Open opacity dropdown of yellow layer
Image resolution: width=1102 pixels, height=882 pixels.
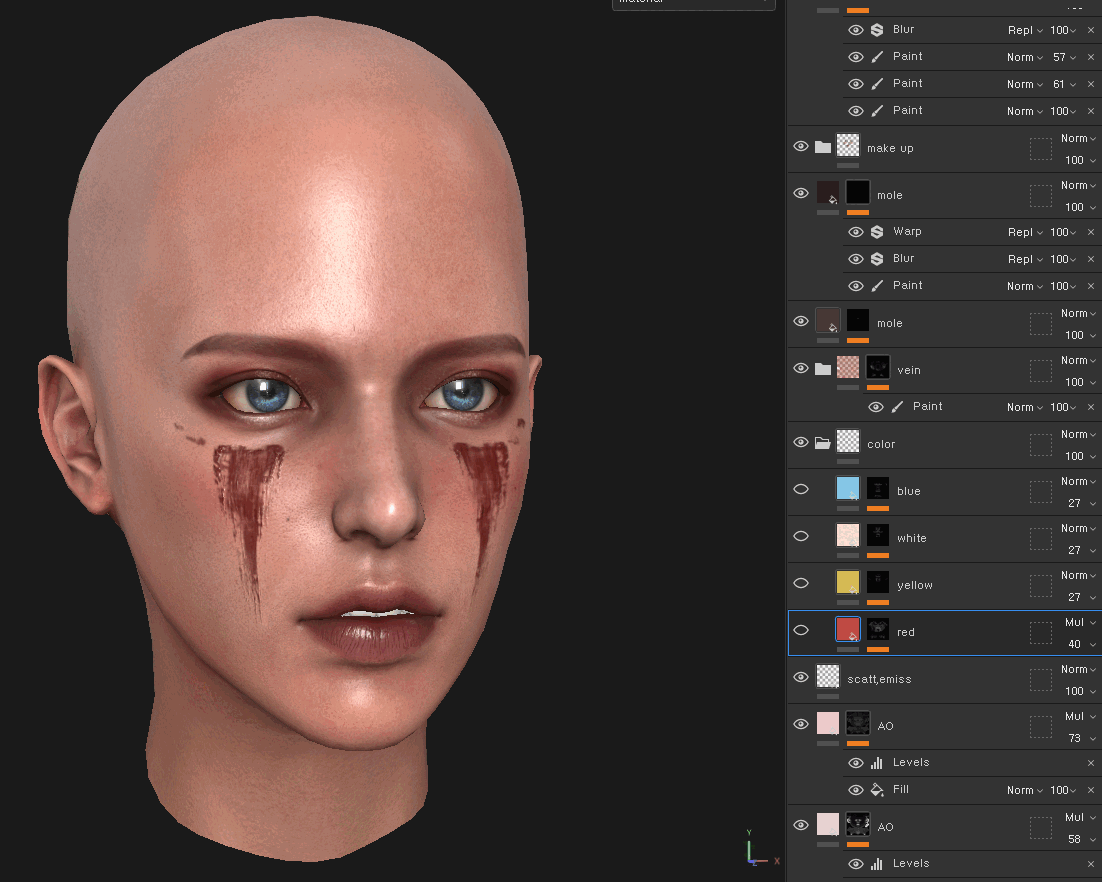(x=1078, y=597)
